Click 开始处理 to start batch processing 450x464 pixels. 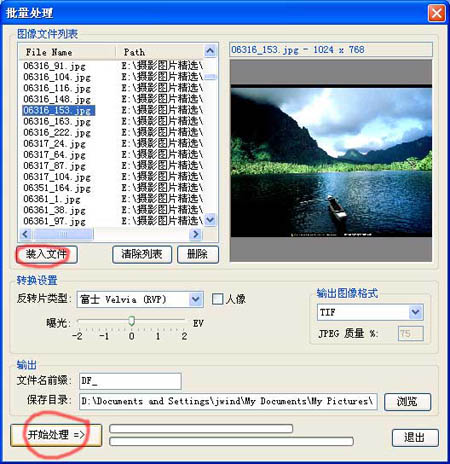[56, 435]
